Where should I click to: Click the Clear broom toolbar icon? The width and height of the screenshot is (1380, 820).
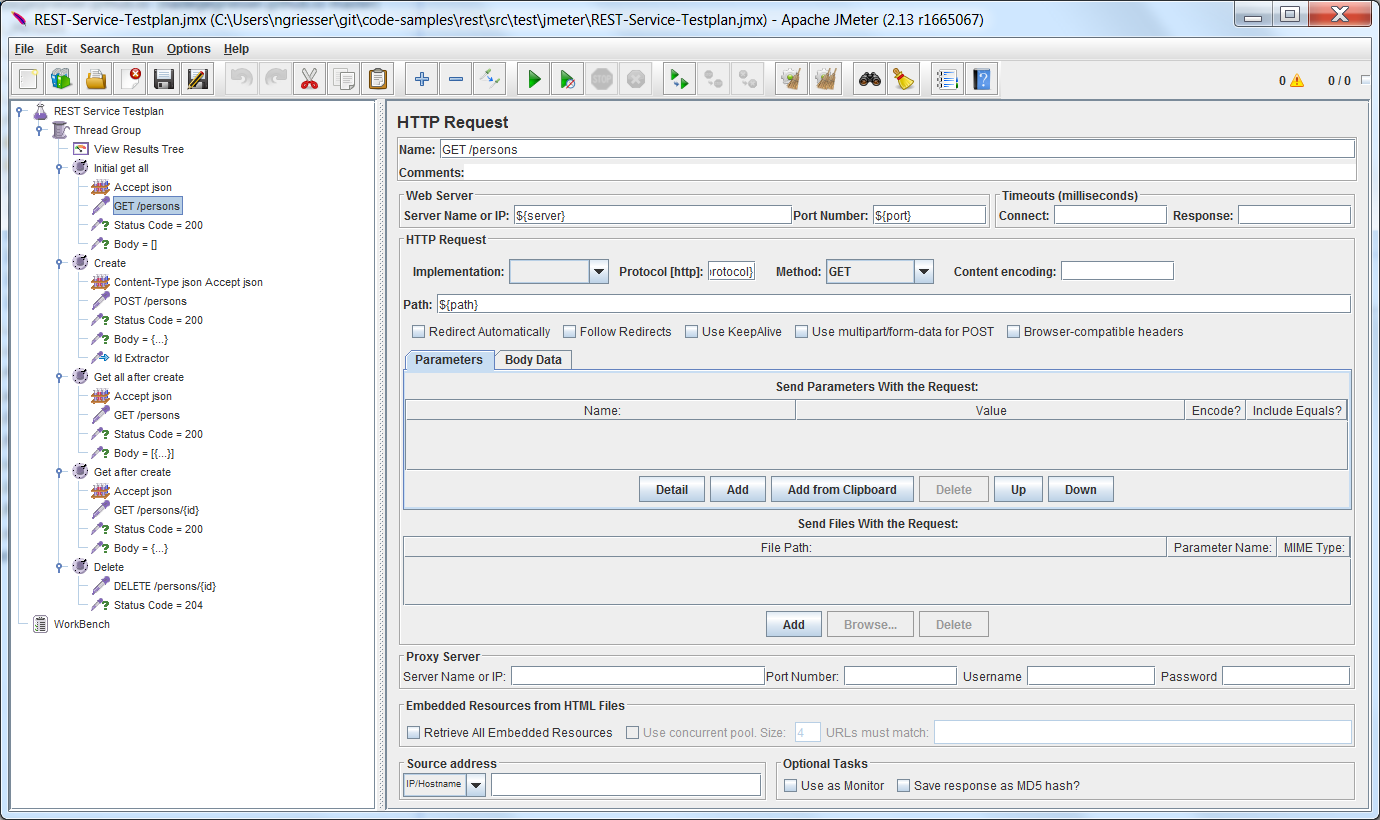click(791, 79)
